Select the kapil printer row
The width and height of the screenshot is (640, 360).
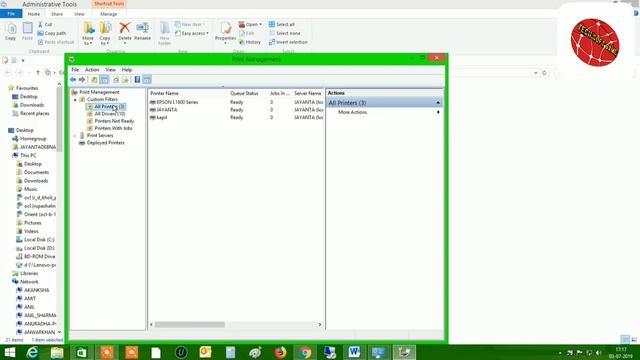(x=236, y=118)
